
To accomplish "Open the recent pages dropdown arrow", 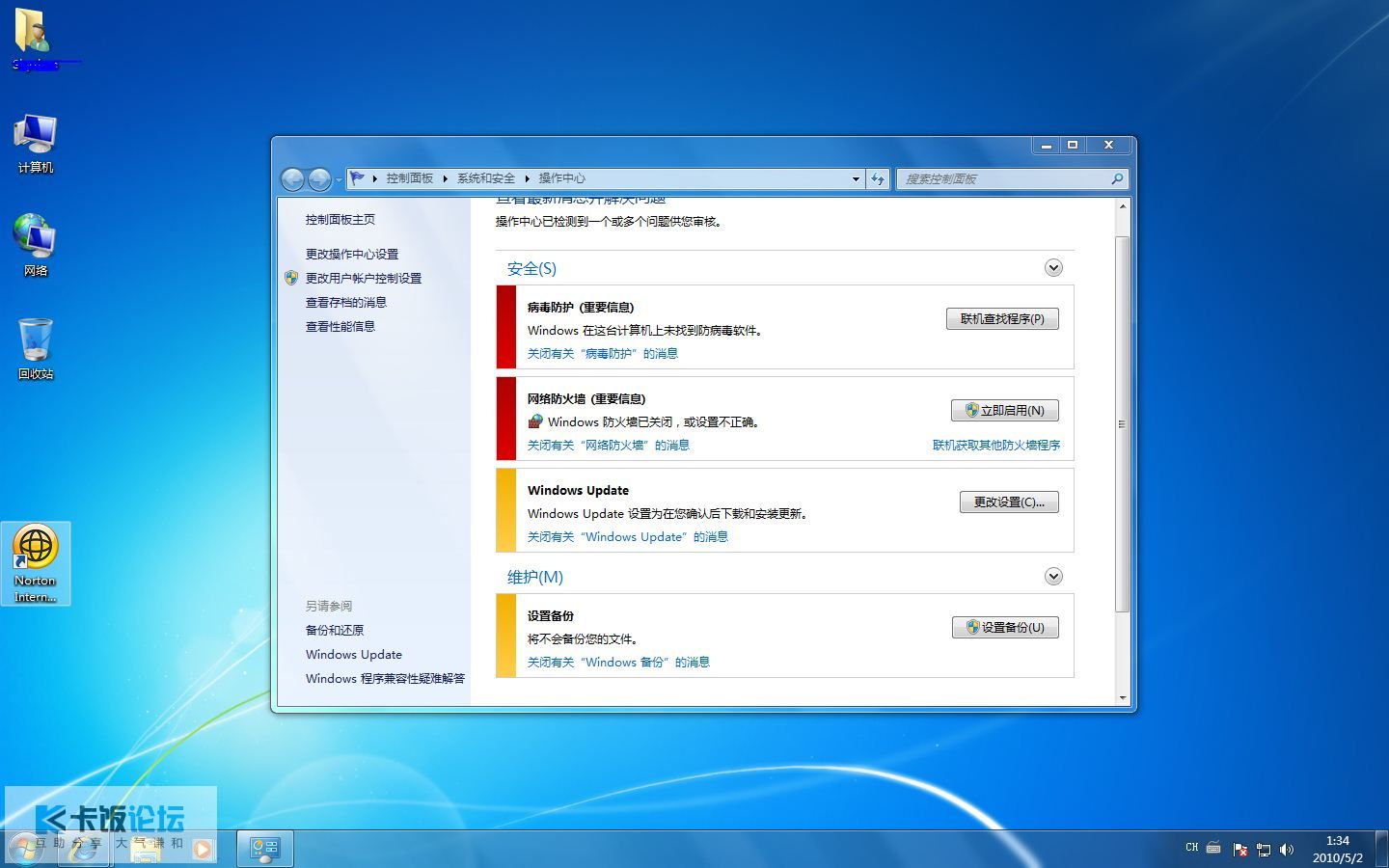I will point(339,180).
